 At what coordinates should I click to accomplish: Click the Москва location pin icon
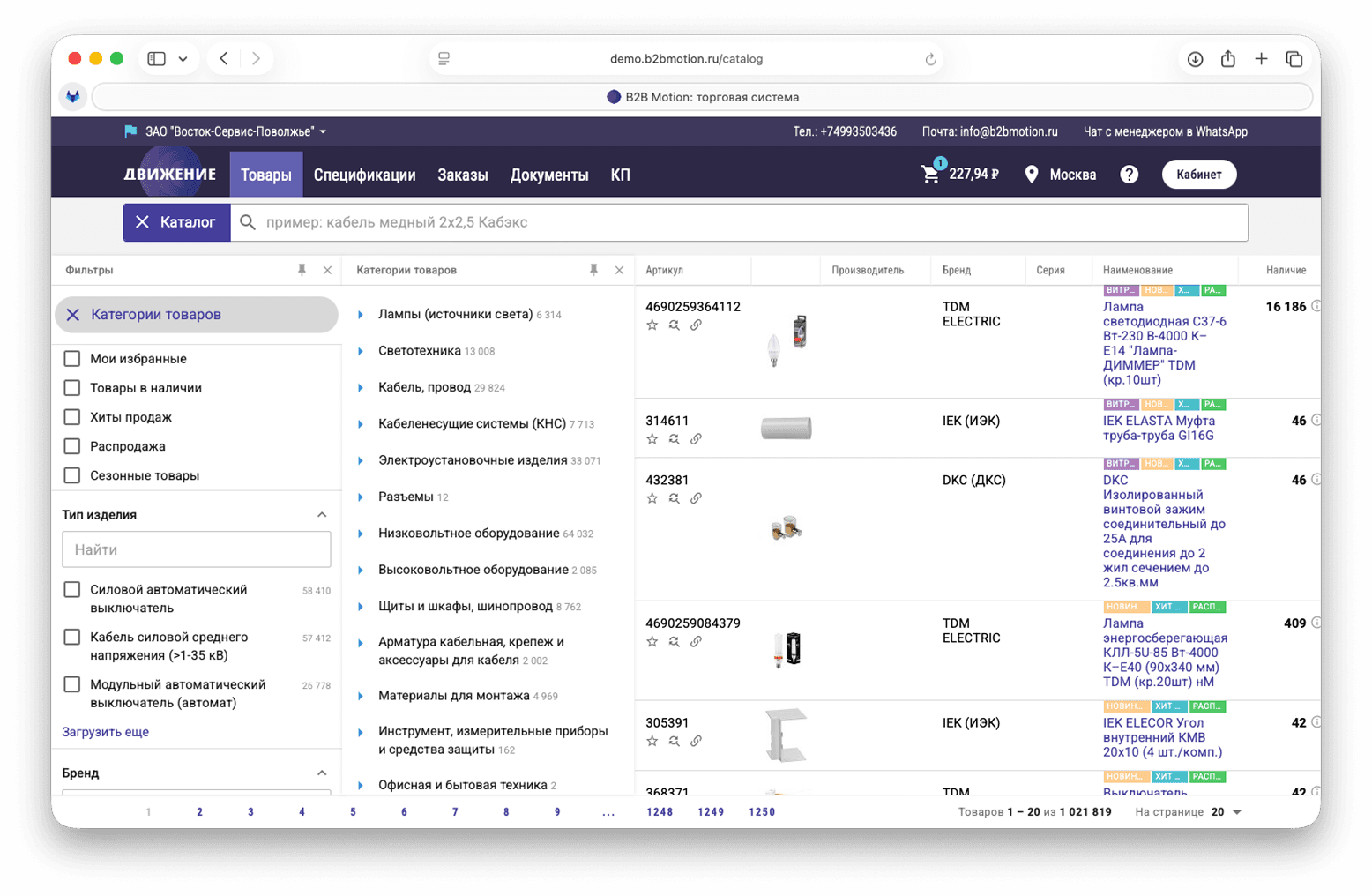pyautogui.click(x=1031, y=175)
